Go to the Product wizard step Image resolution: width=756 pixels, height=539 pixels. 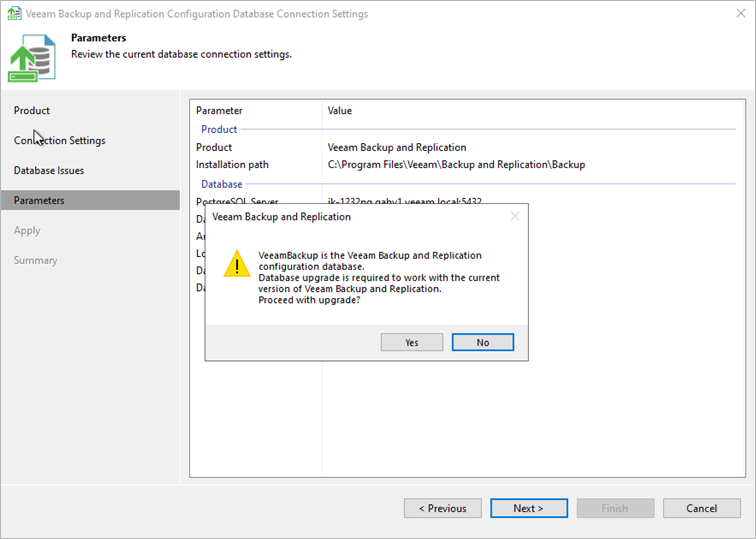point(32,110)
